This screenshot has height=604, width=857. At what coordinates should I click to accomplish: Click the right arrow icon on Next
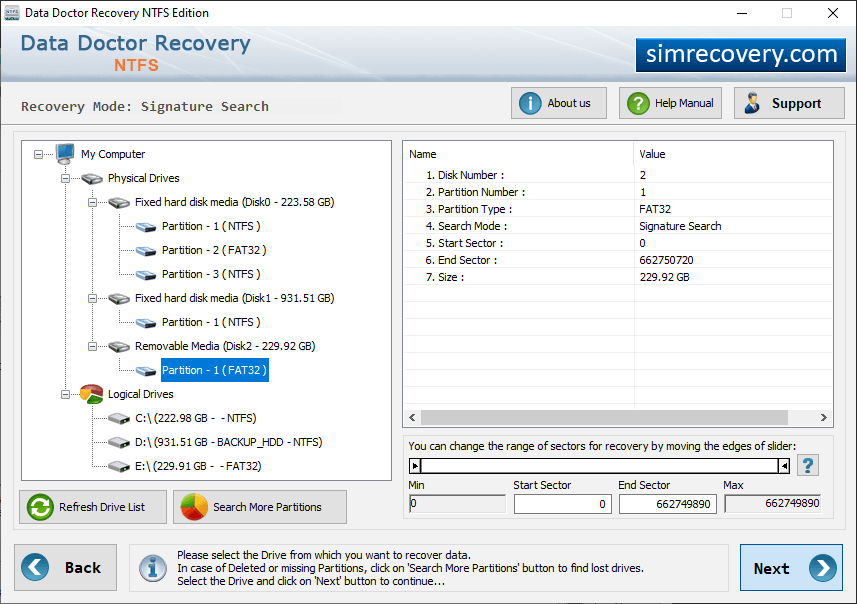pyautogui.click(x=823, y=568)
